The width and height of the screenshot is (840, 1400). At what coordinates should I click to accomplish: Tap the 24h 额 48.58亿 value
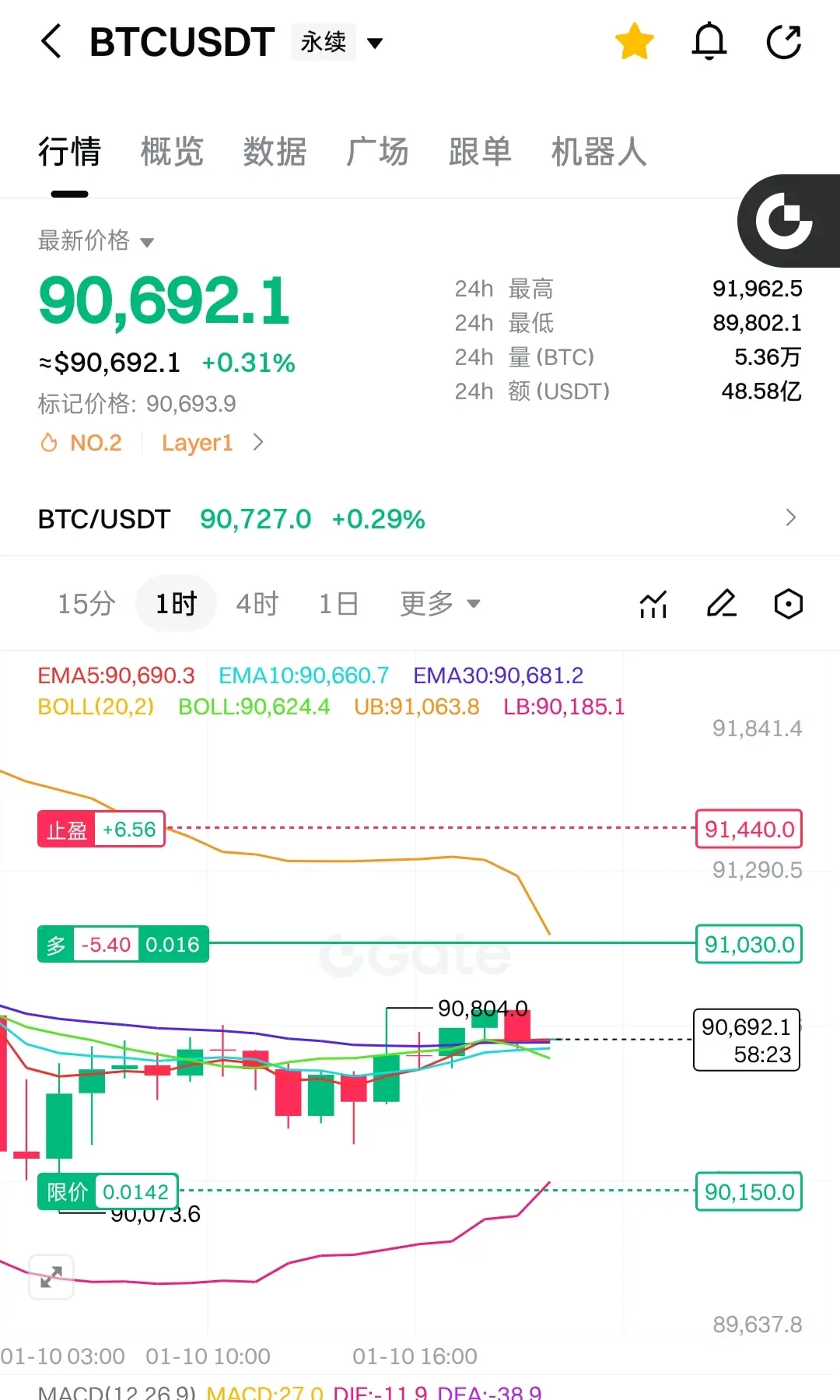coord(761,391)
